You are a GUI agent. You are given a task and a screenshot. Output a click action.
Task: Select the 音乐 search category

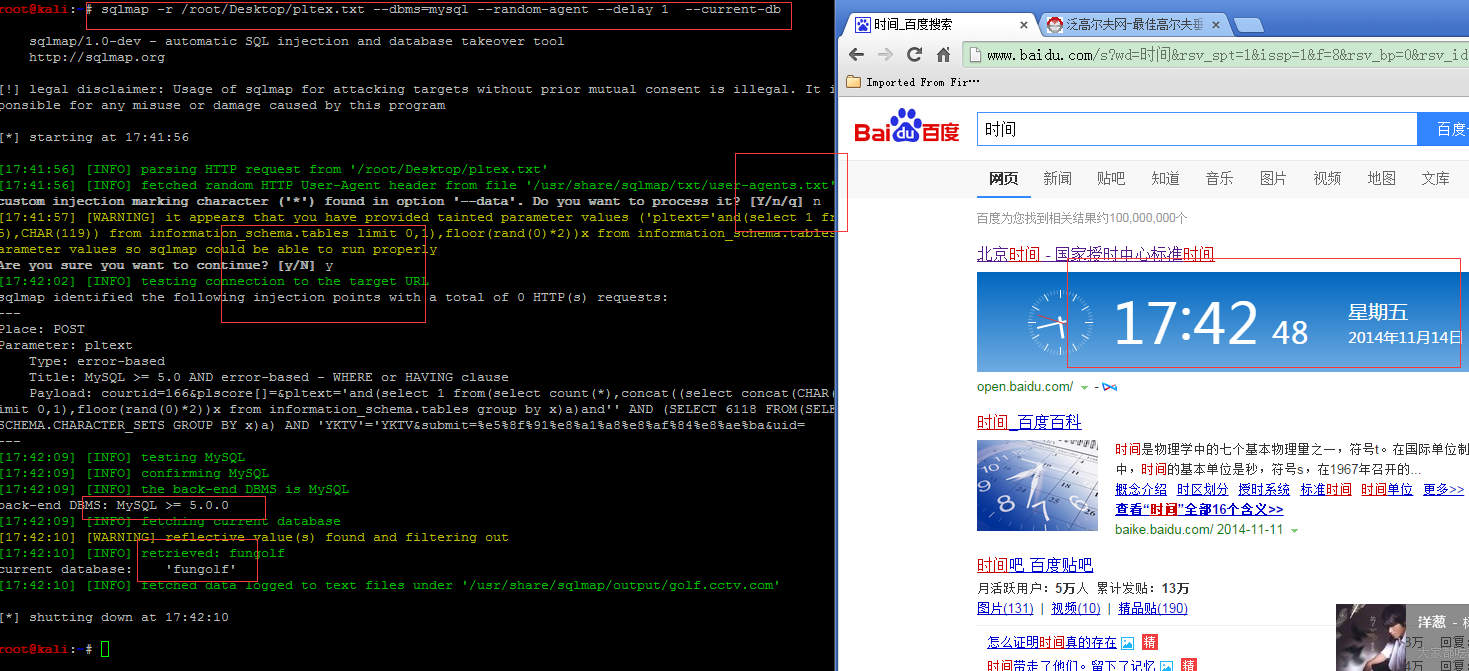(1219, 178)
